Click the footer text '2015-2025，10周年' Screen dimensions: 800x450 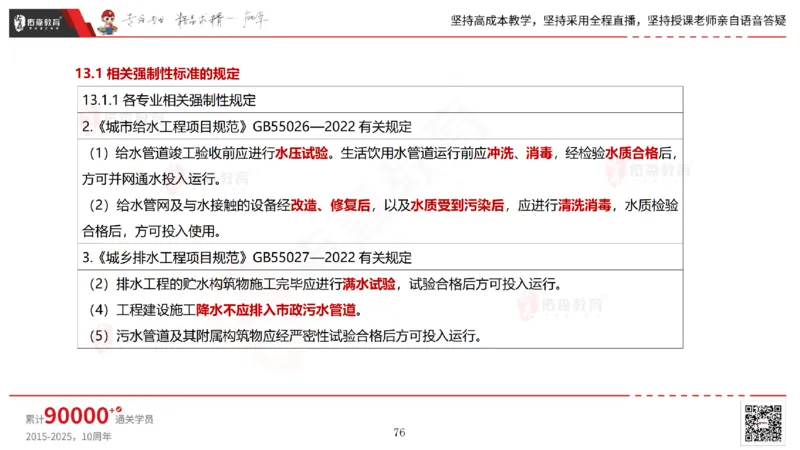pyautogui.click(x=68, y=437)
